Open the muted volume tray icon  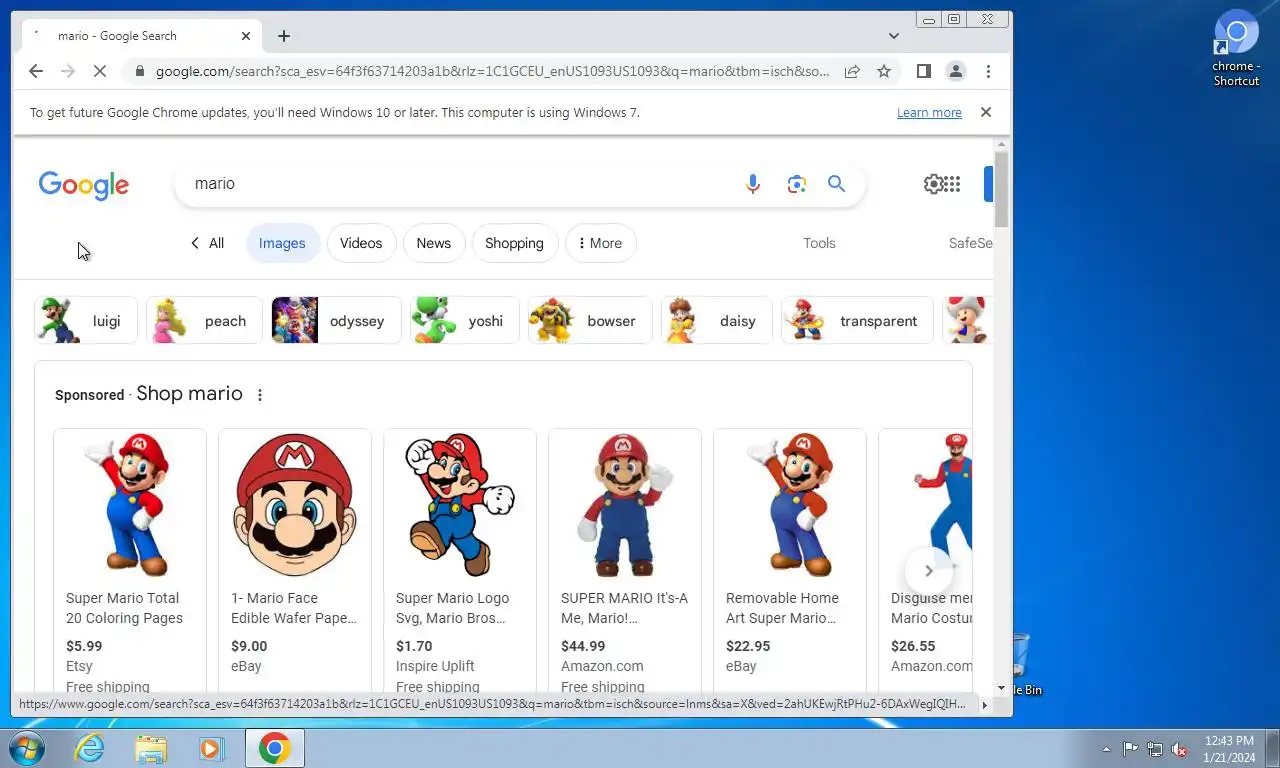(x=1179, y=749)
